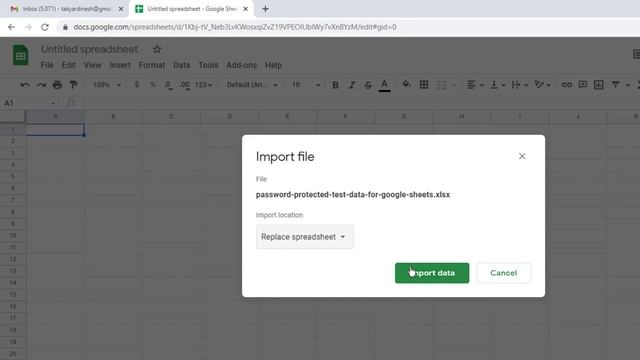Open the Data menu

pyautogui.click(x=181, y=65)
